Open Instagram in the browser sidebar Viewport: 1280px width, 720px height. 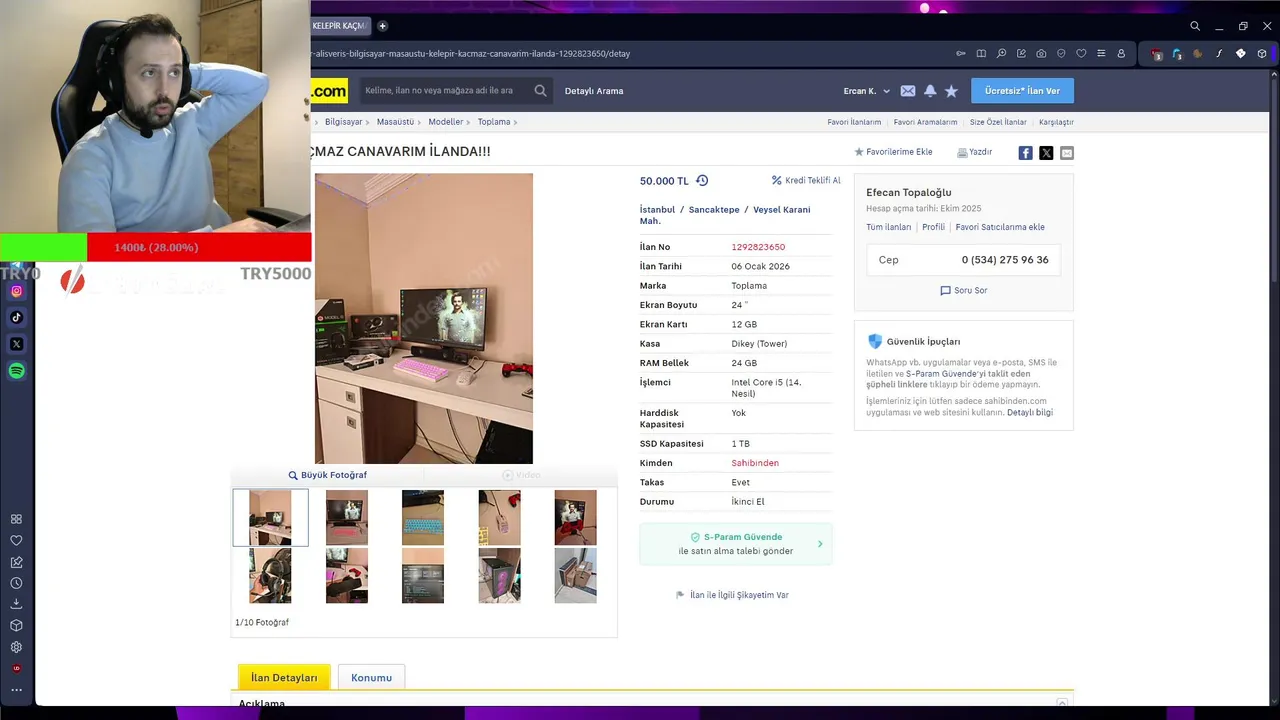point(16,291)
